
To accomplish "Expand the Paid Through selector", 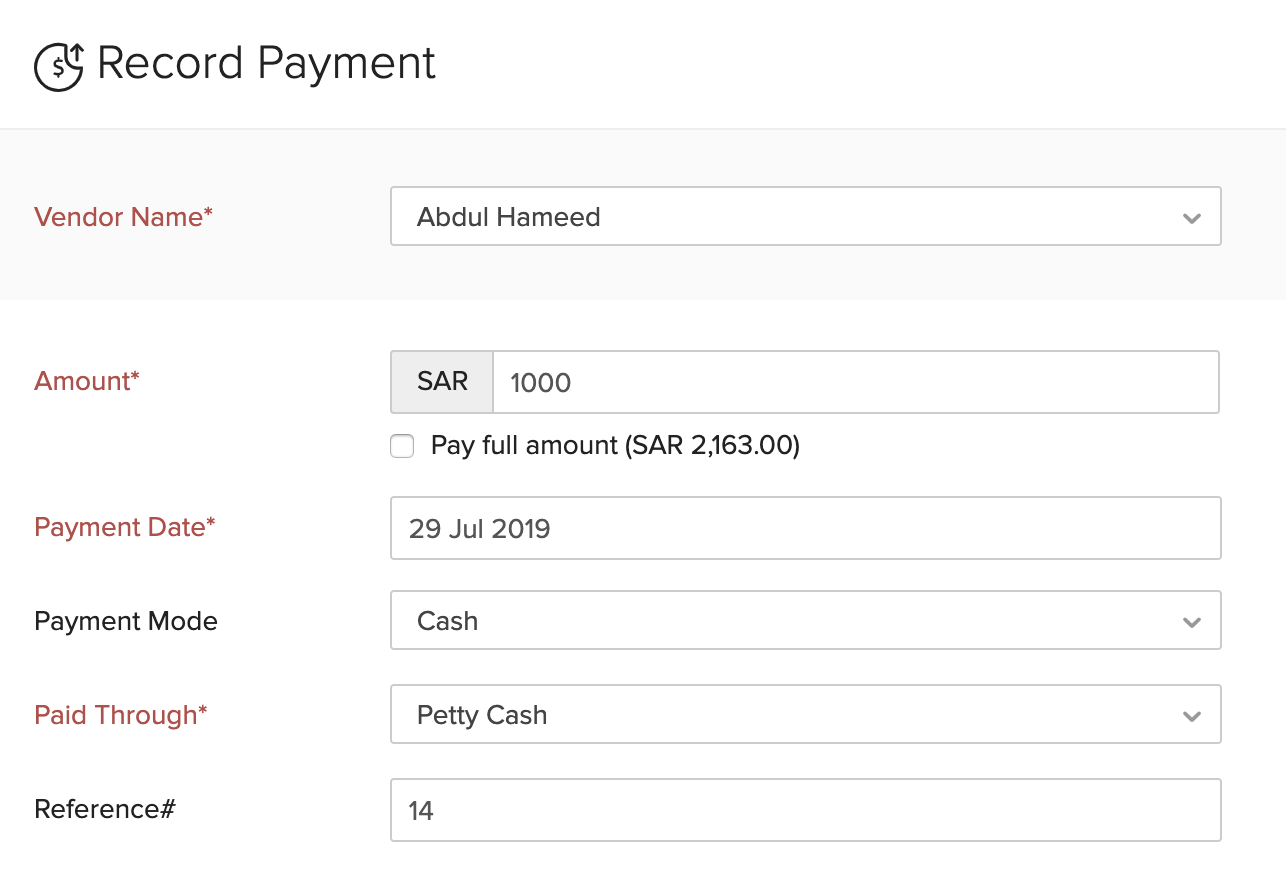I will pyautogui.click(x=1191, y=714).
